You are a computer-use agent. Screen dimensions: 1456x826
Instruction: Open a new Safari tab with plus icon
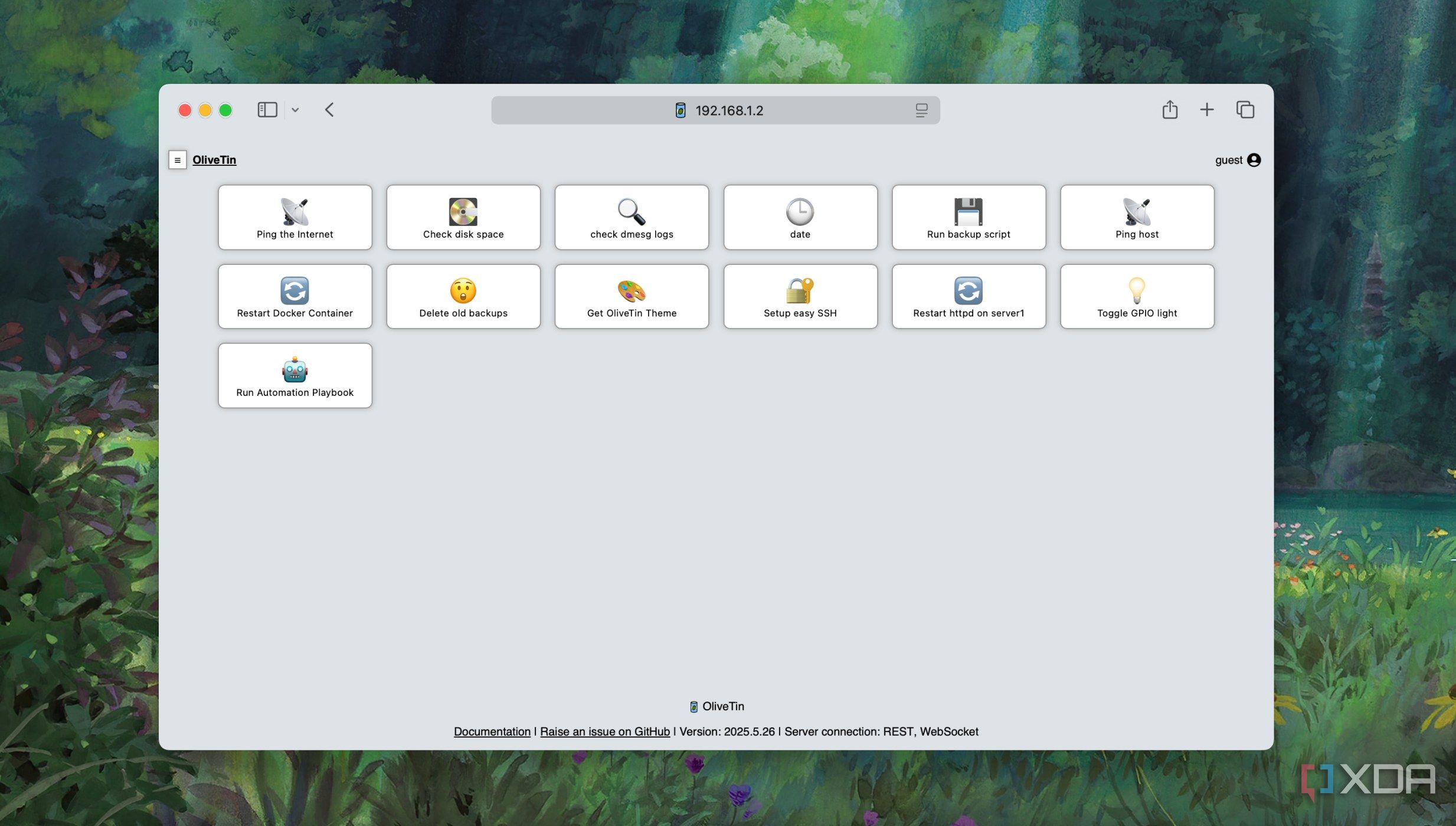tap(1206, 110)
